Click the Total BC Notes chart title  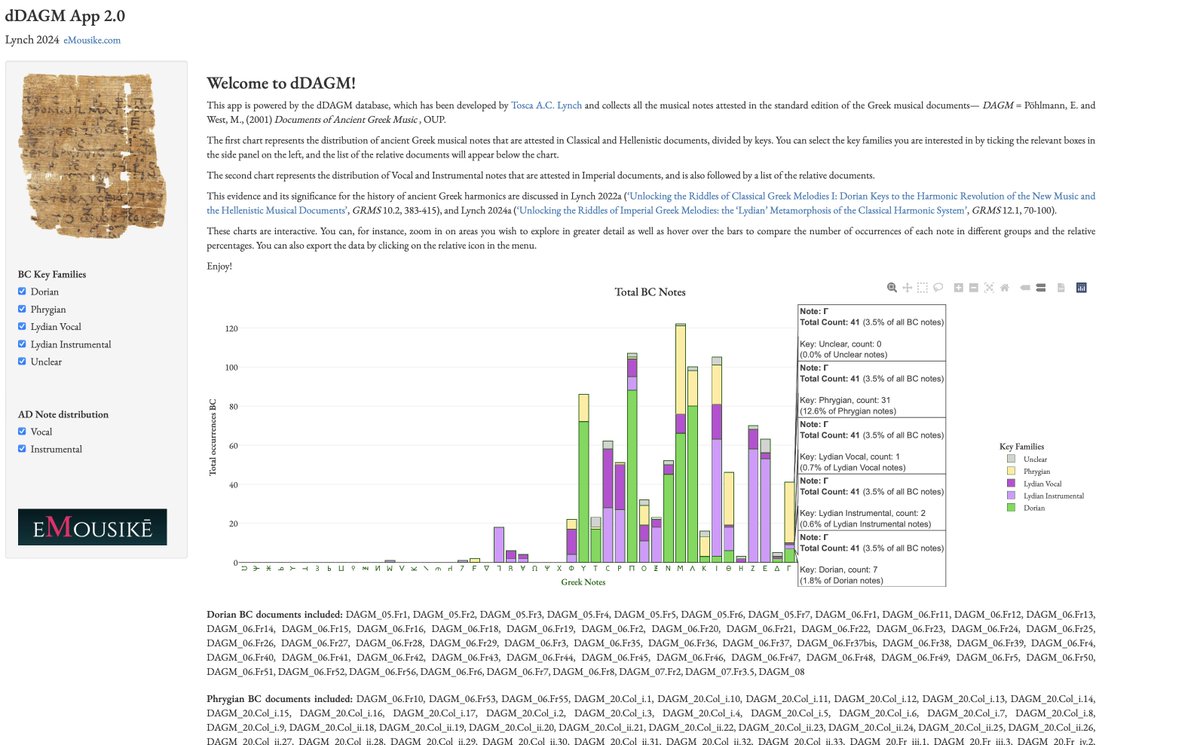coord(650,292)
